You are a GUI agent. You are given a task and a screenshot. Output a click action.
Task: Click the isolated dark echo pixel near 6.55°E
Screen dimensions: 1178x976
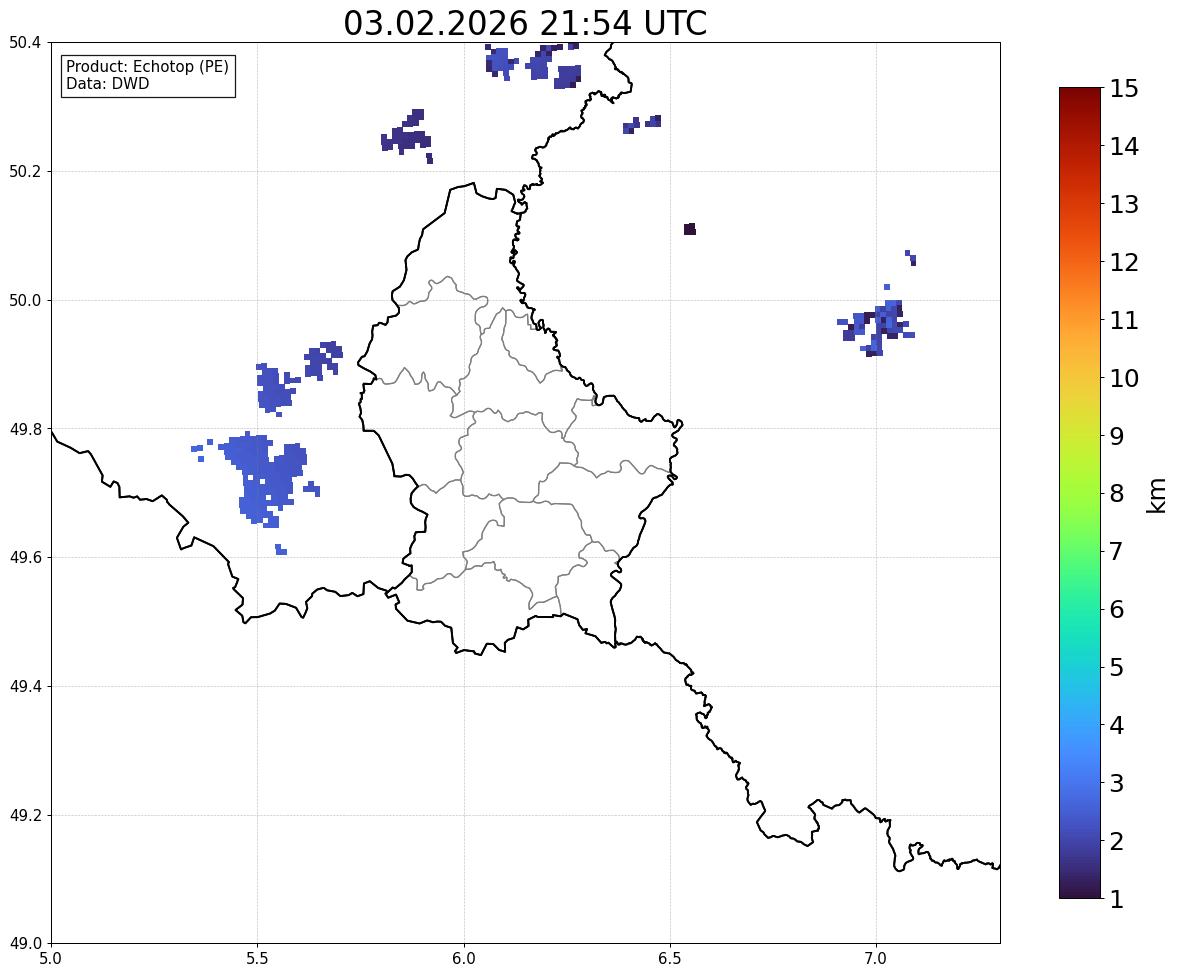(x=690, y=229)
